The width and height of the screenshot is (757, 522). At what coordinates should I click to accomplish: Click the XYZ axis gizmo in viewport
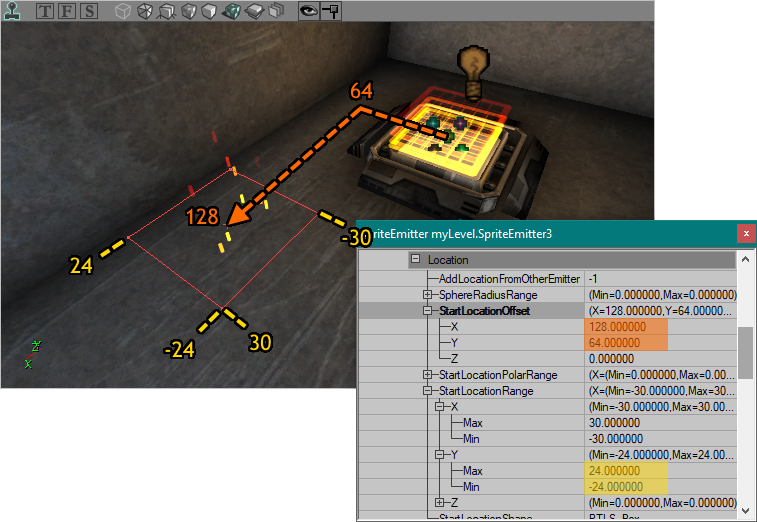click(x=32, y=354)
